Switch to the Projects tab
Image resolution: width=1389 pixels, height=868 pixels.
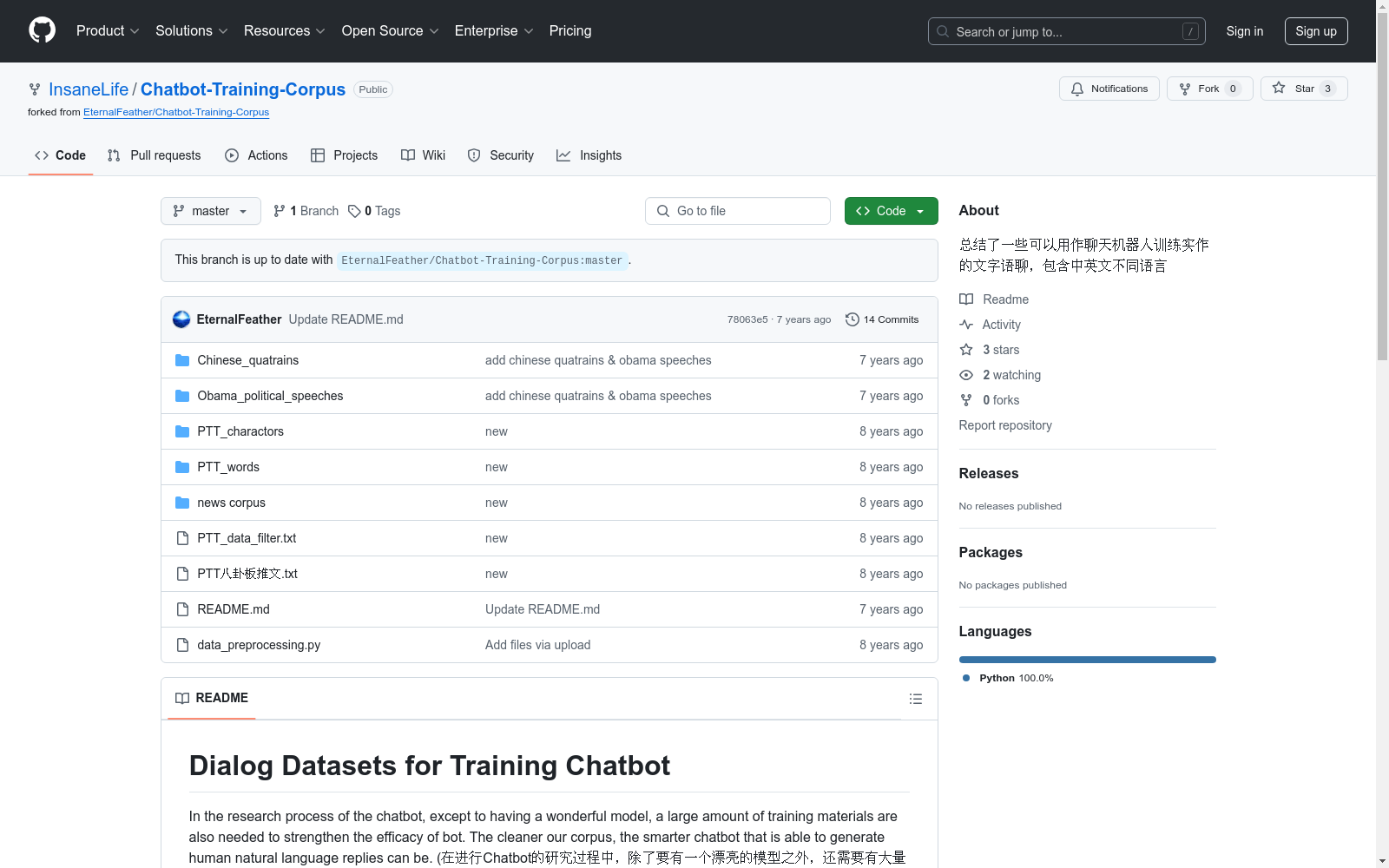(x=345, y=155)
